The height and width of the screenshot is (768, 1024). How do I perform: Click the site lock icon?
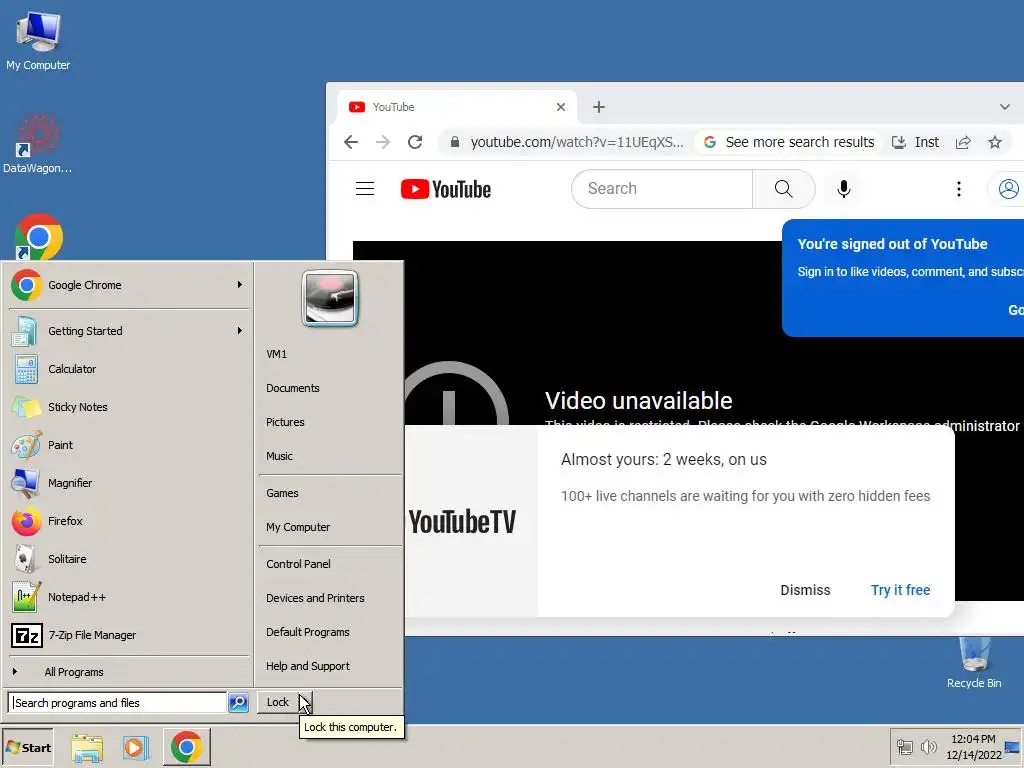pyautogui.click(x=455, y=142)
